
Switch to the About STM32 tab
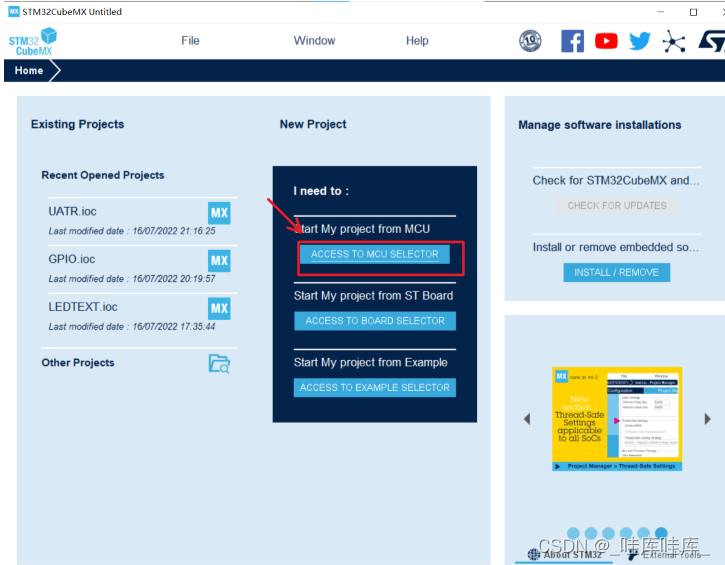click(x=565, y=554)
